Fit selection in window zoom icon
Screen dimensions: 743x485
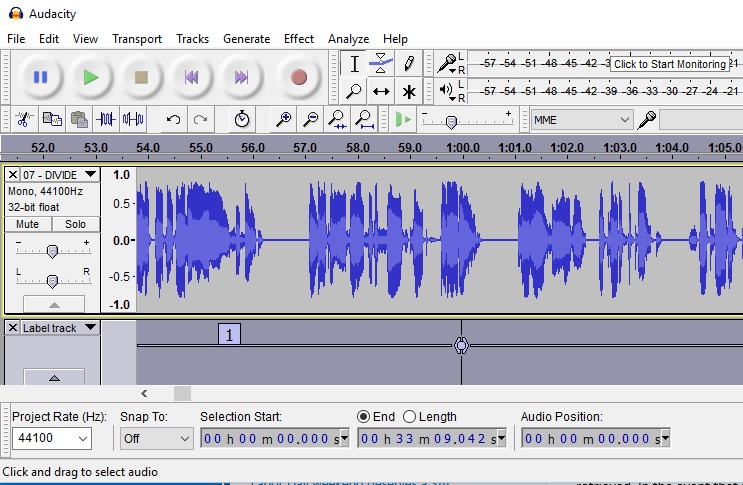(x=338, y=119)
